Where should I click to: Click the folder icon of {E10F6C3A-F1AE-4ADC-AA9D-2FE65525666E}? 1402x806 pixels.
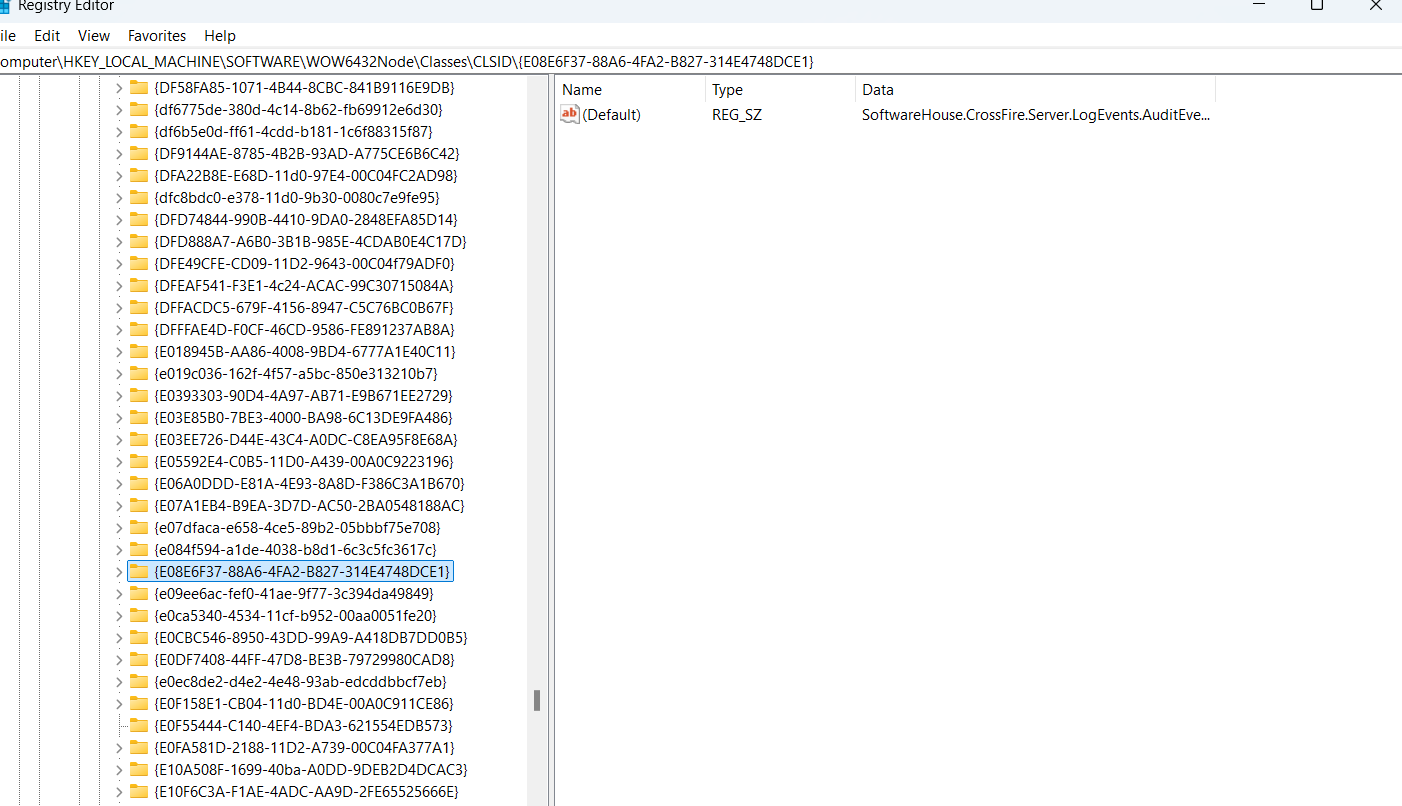[139, 792]
